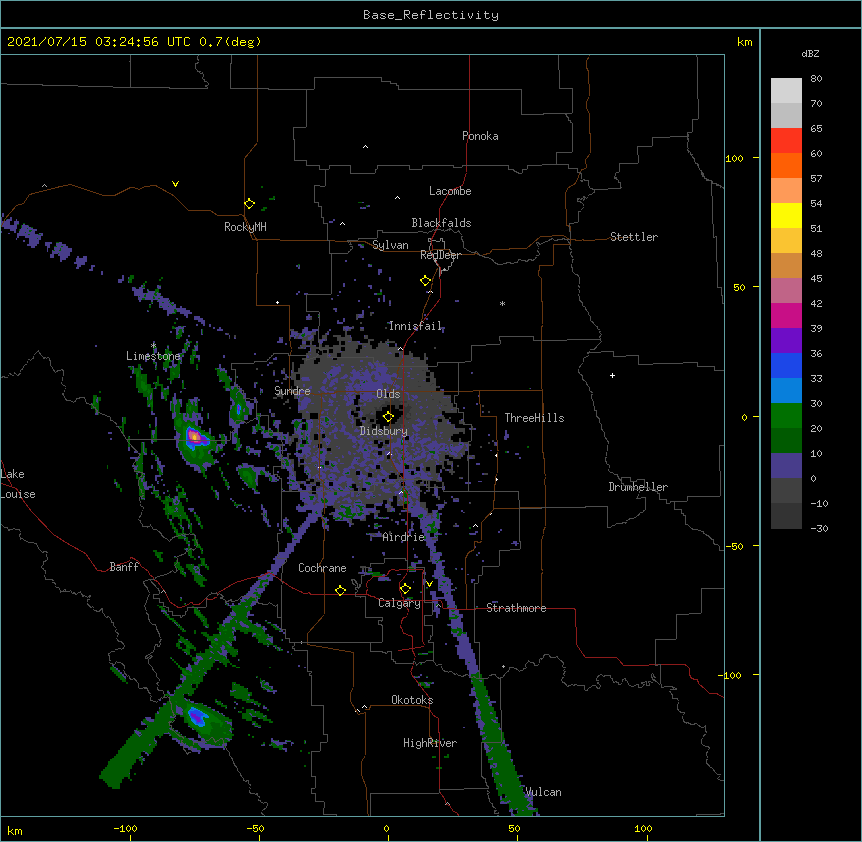This screenshot has width=862, height=842.
Task: Pick the slate blue swatch above 0 dBZ
Action: (x=786, y=466)
